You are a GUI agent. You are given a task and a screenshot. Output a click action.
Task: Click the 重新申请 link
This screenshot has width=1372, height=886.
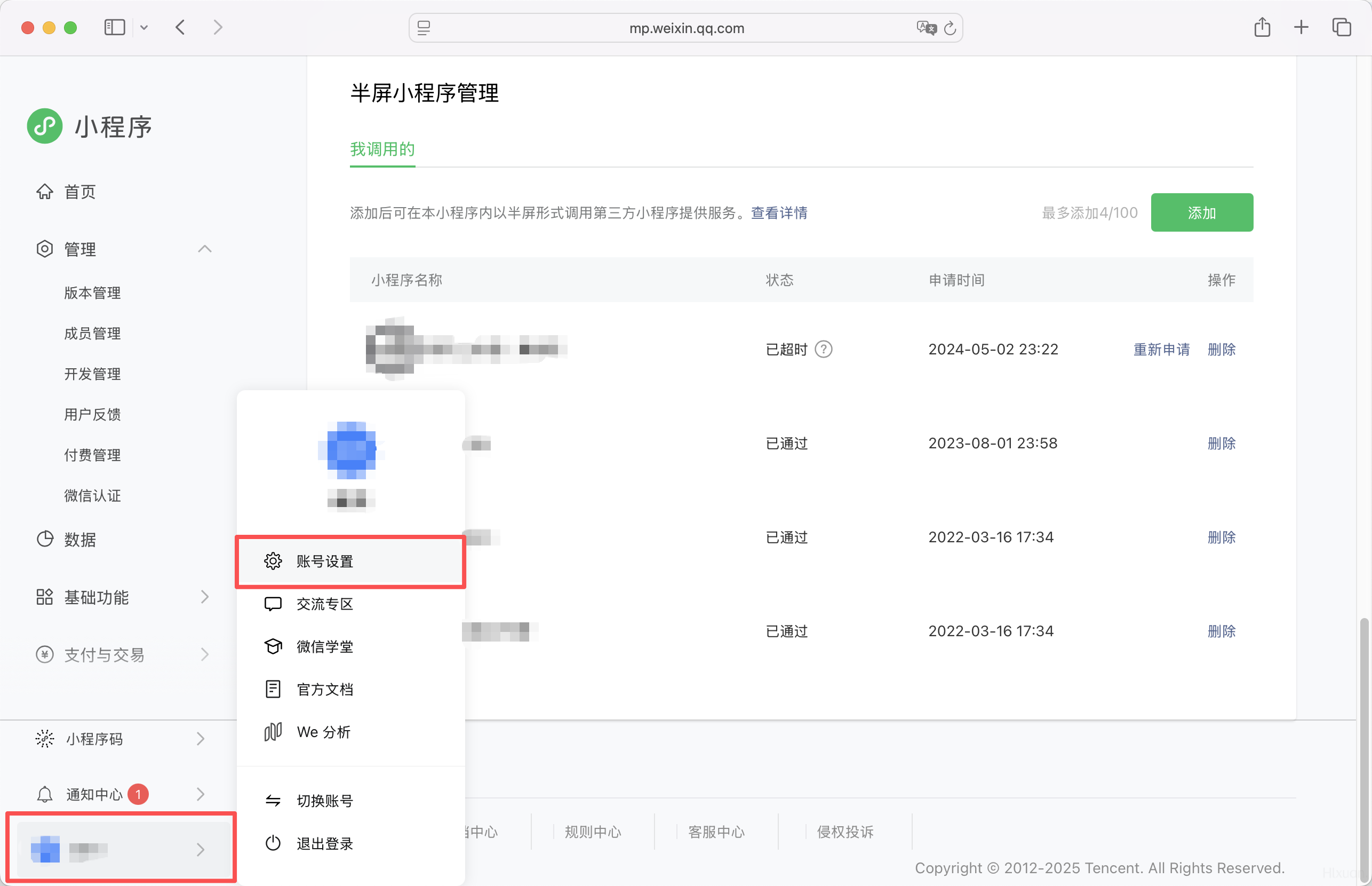coord(1161,349)
